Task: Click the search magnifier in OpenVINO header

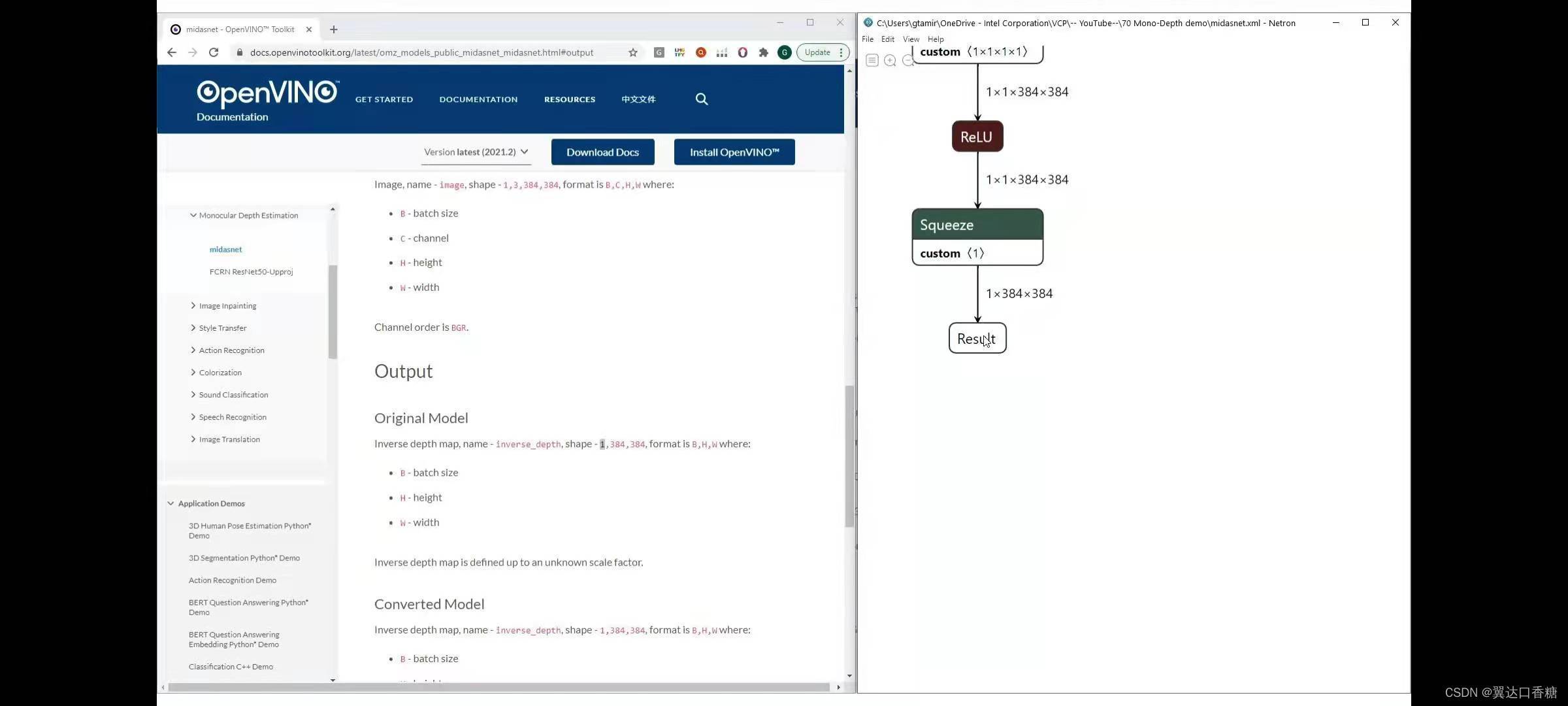Action: pos(702,99)
